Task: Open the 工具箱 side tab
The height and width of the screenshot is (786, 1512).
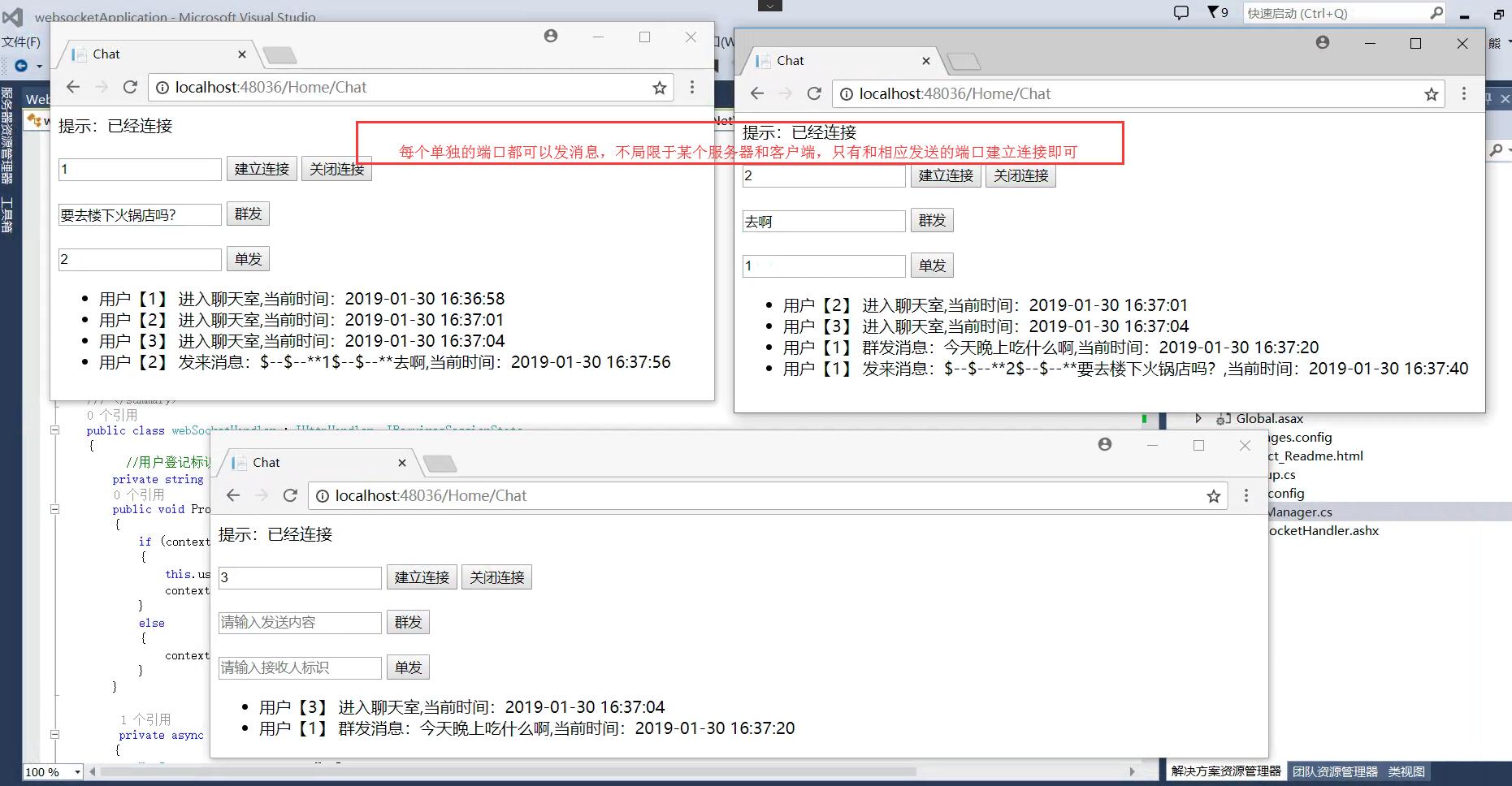Action: 7,214
